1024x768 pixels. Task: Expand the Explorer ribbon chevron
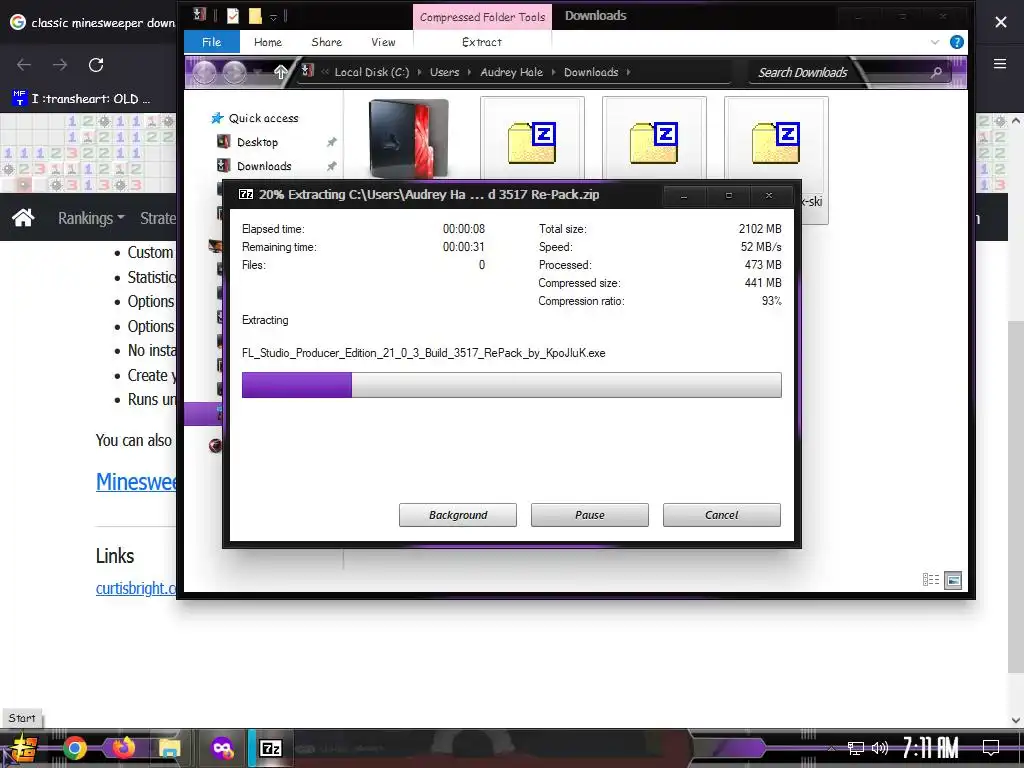pos(935,42)
